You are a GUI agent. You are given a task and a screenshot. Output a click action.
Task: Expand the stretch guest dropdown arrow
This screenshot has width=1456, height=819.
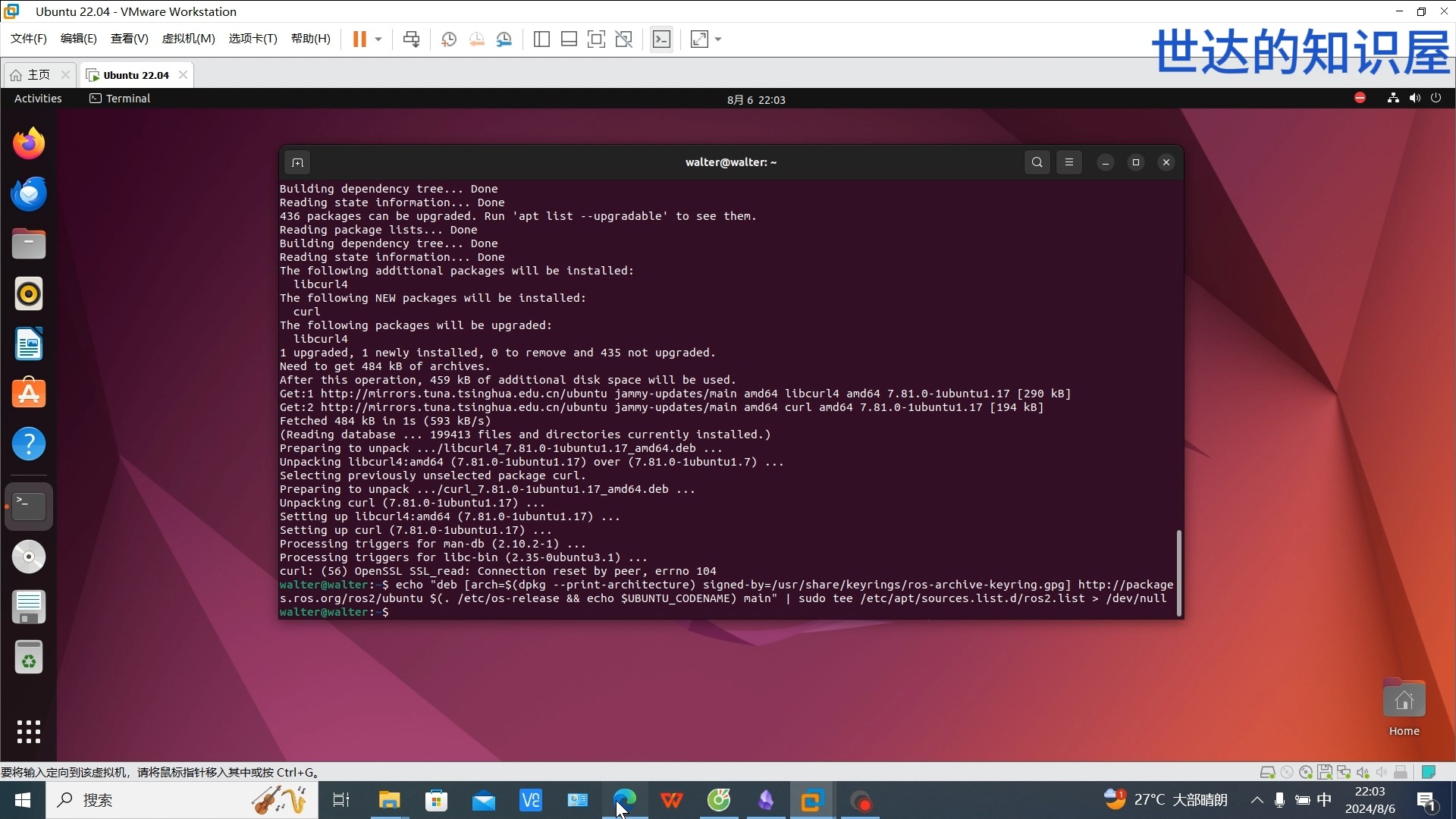718,39
